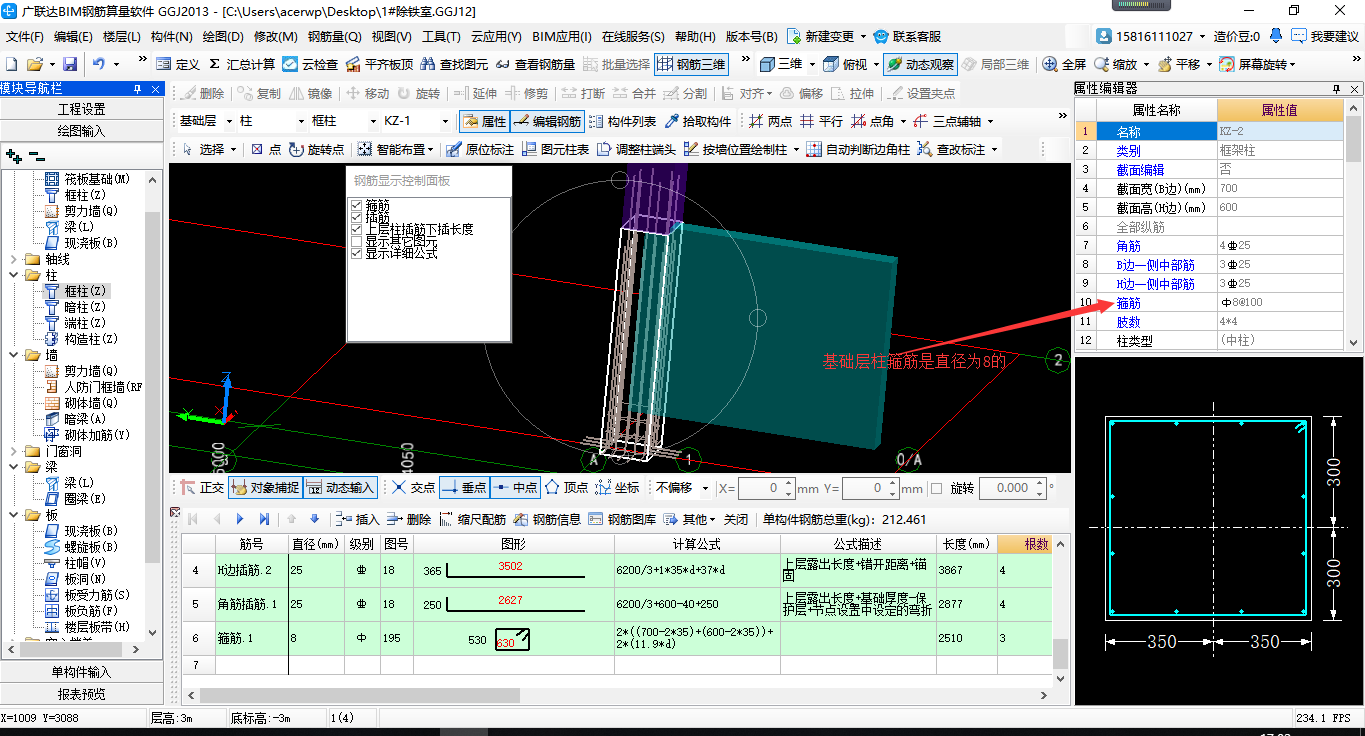Image resolution: width=1365 pixels, height=736 pixels.
Task: Click the new file icon
Action: click(11, 64)
